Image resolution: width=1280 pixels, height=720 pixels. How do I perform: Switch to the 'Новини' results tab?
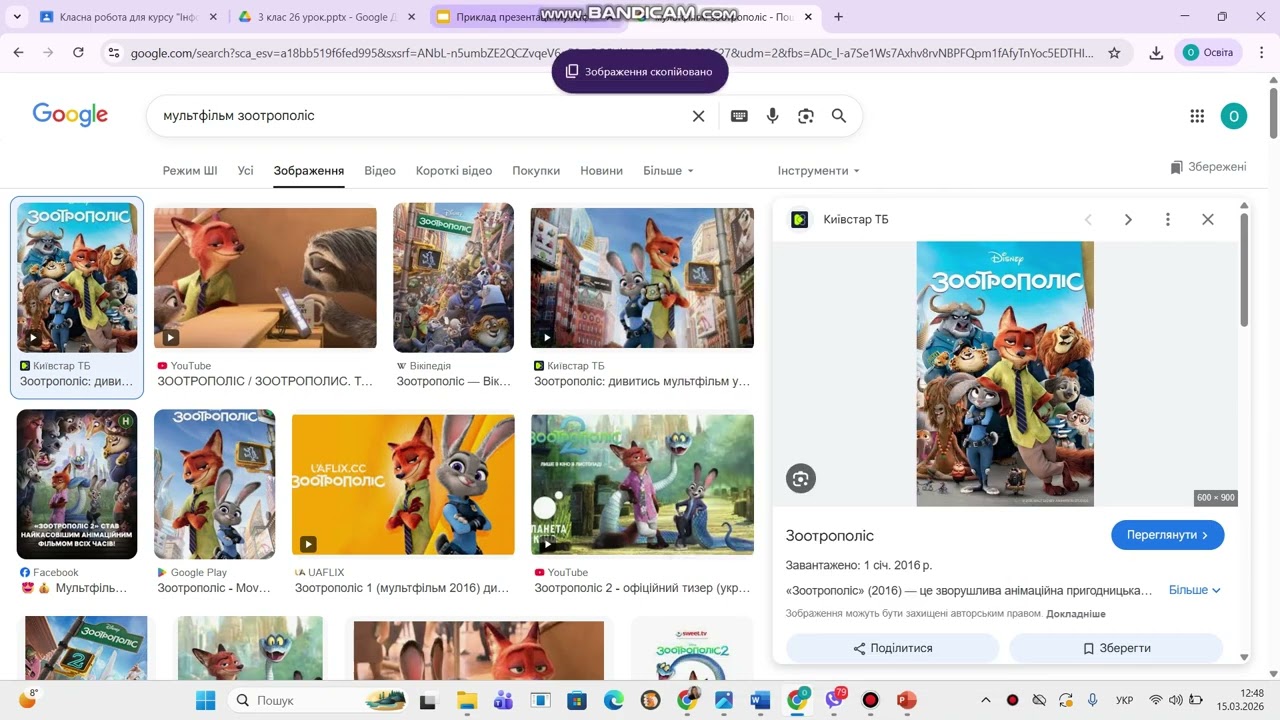coord(602,171)
